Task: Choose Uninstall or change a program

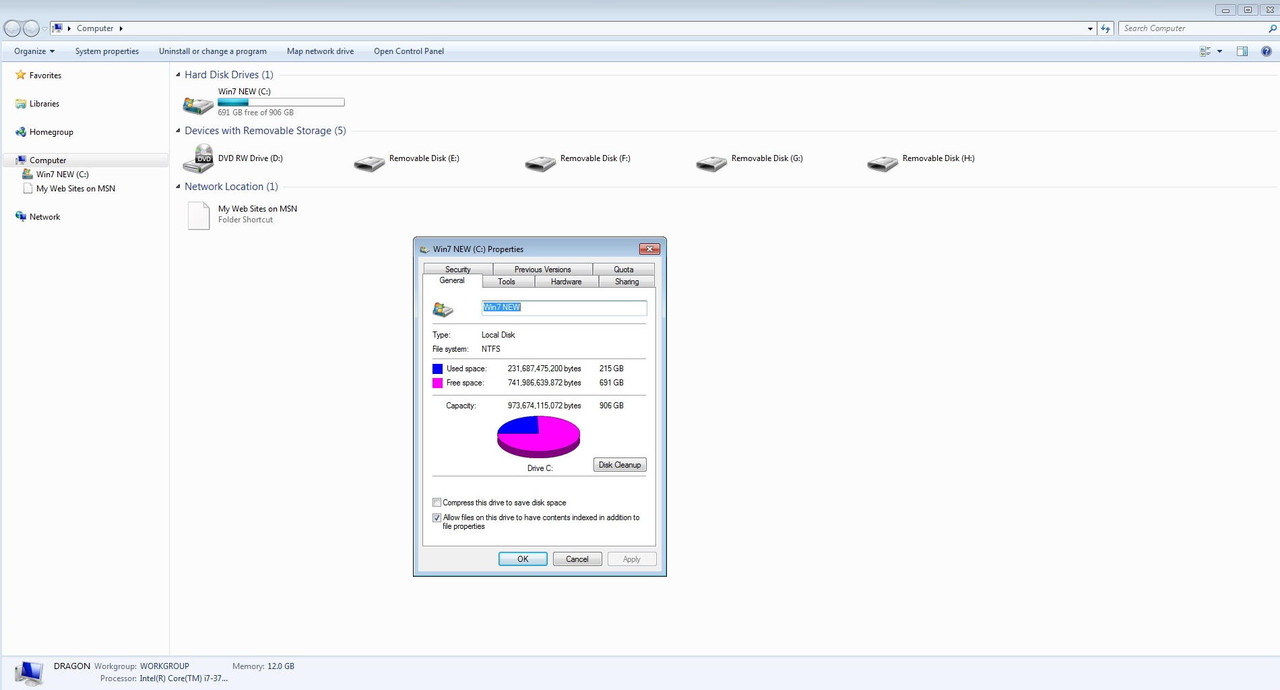Action: (x=213, y=51)
